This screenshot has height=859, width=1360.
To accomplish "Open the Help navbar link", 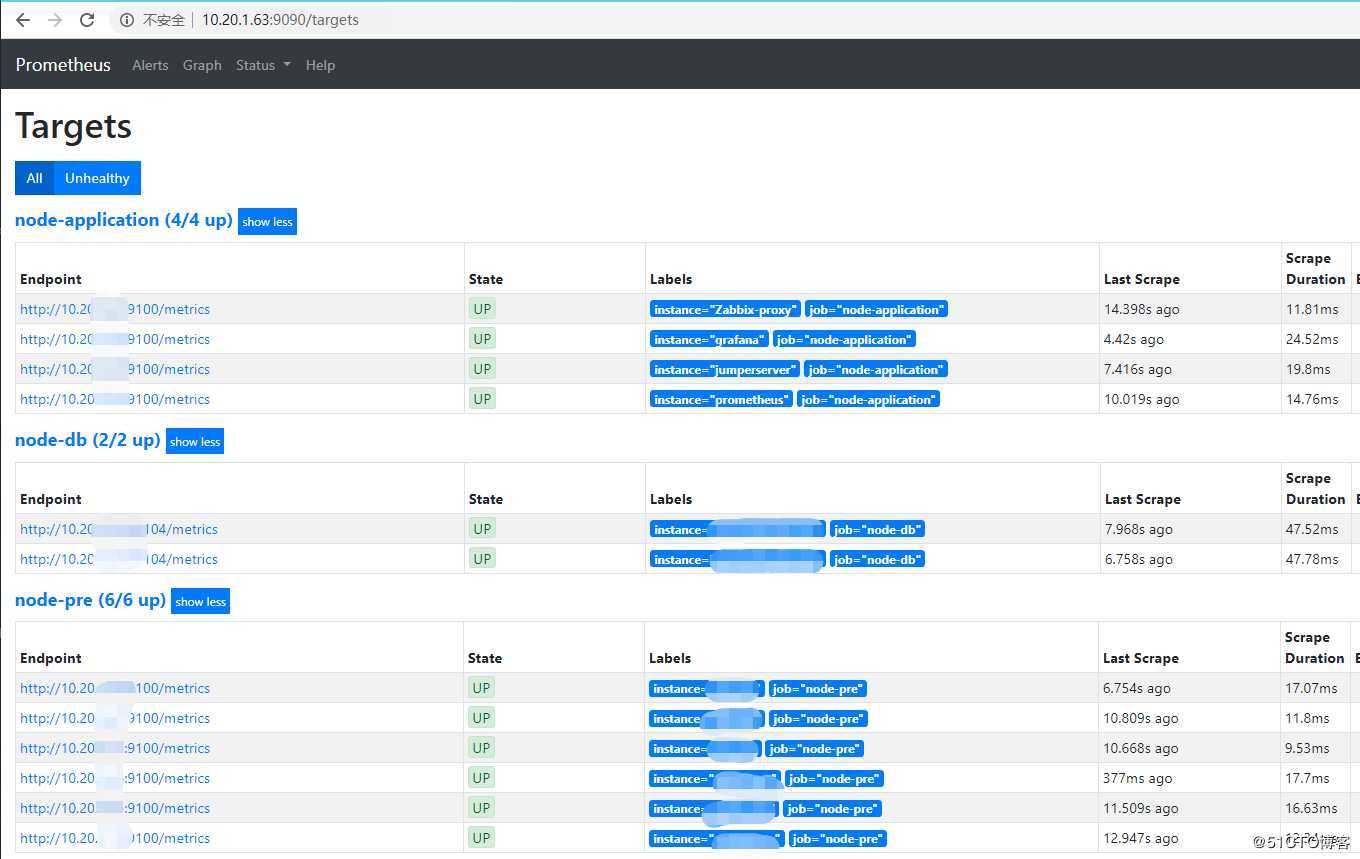I will pos(320,65).
